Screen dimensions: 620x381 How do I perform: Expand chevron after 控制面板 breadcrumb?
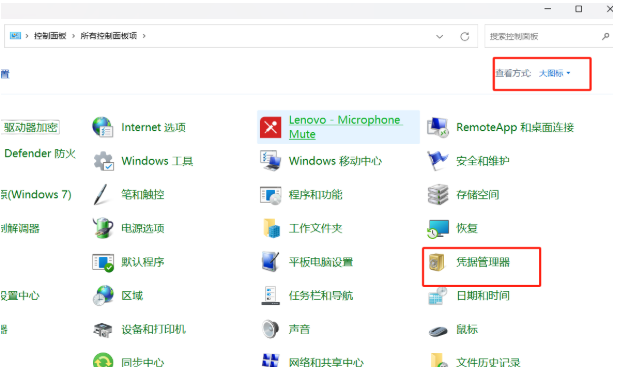coord(73,36)
